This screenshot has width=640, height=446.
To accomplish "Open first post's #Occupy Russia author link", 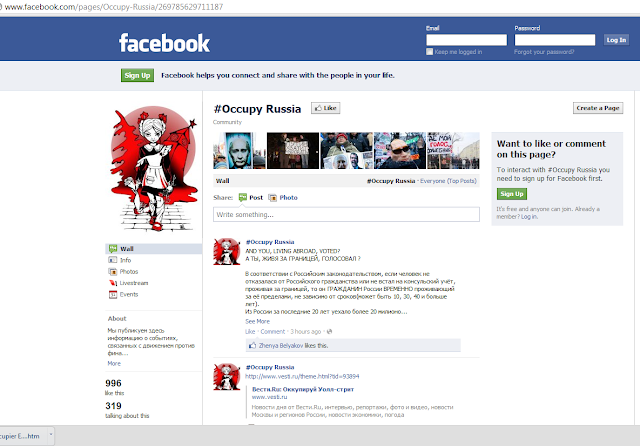I will (269, 242).
